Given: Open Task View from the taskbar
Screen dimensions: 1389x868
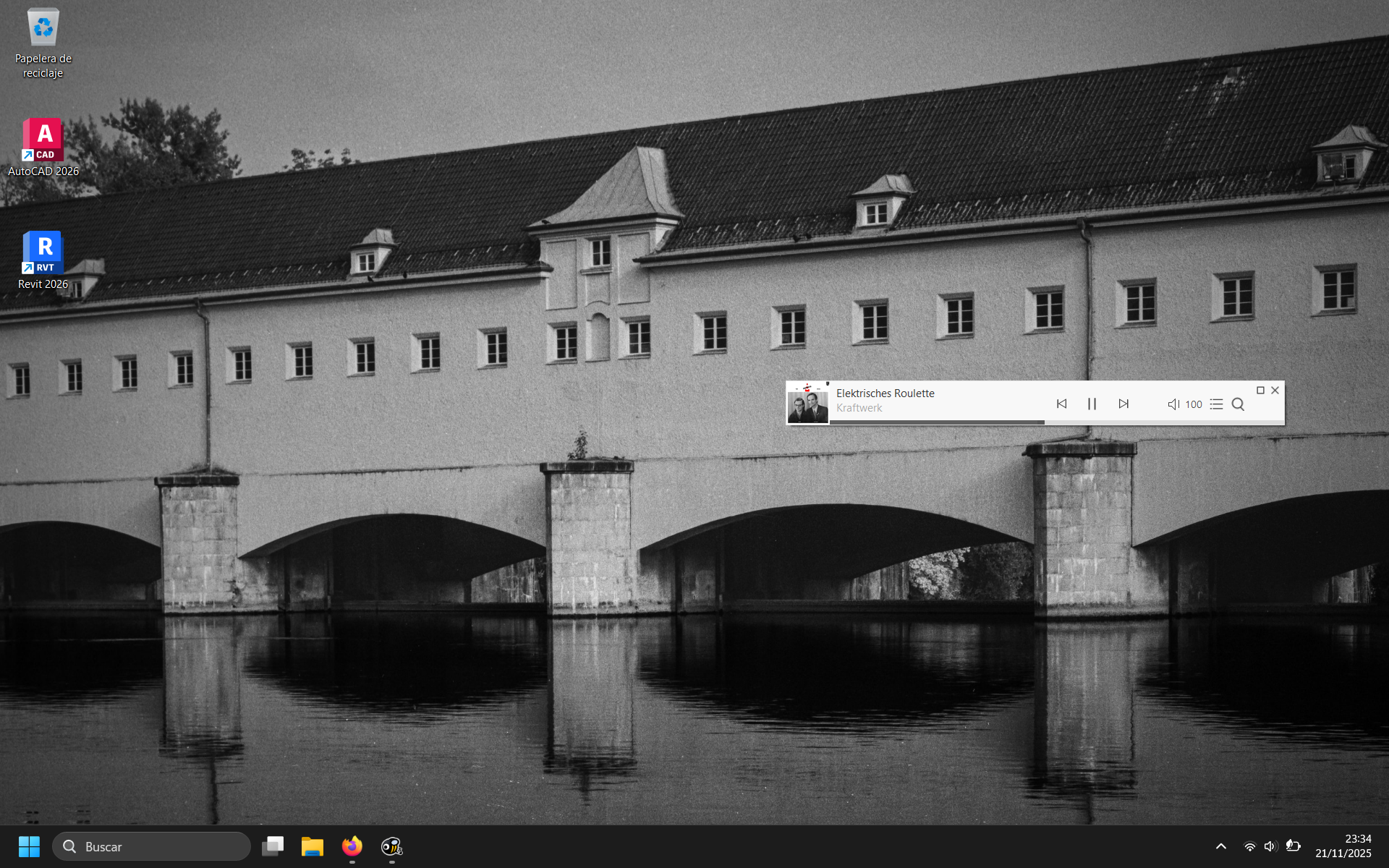Looking at the screenshot, I should point(273,846).
